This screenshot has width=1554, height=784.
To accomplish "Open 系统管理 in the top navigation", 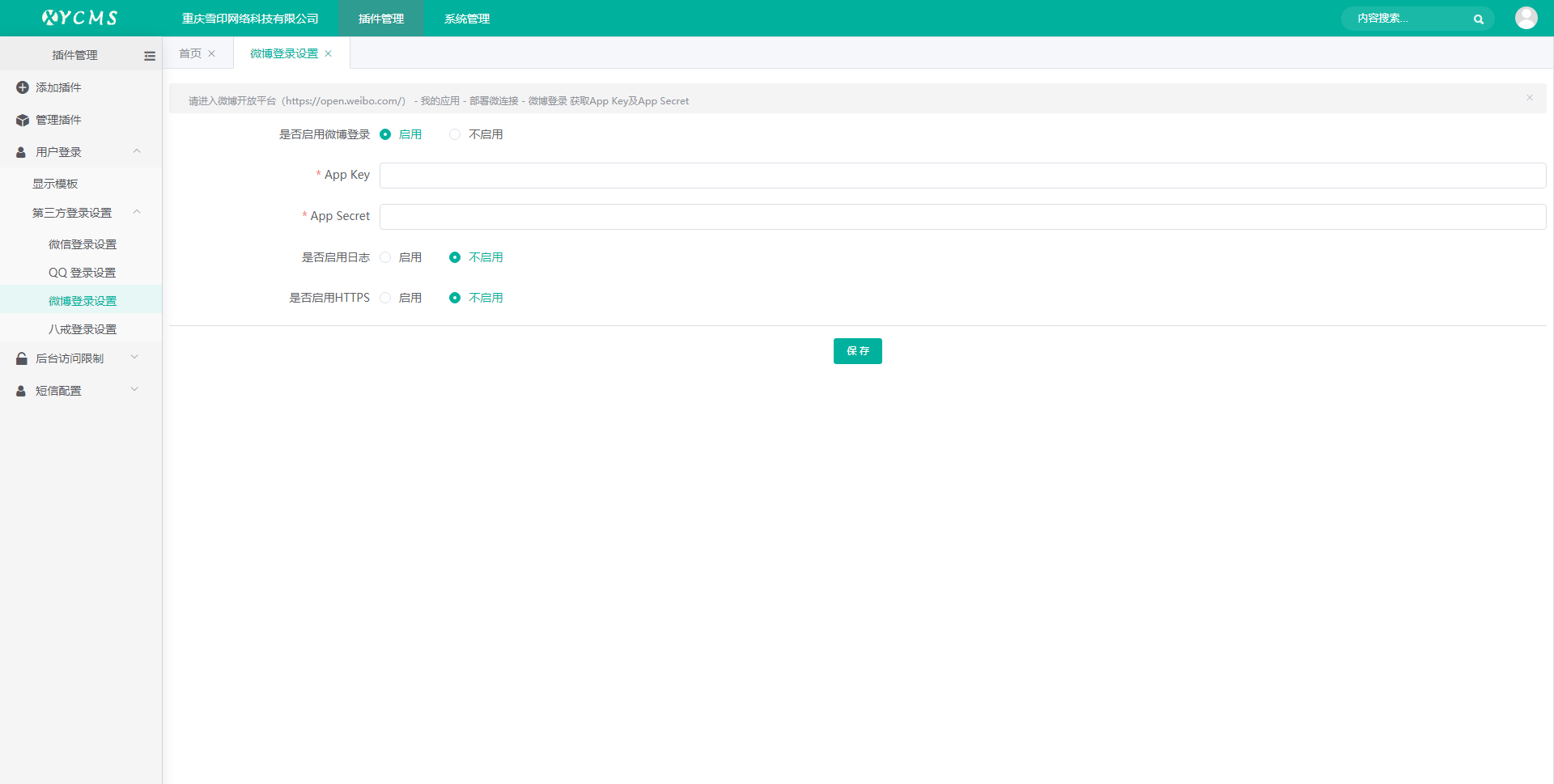I will point(467,19).
